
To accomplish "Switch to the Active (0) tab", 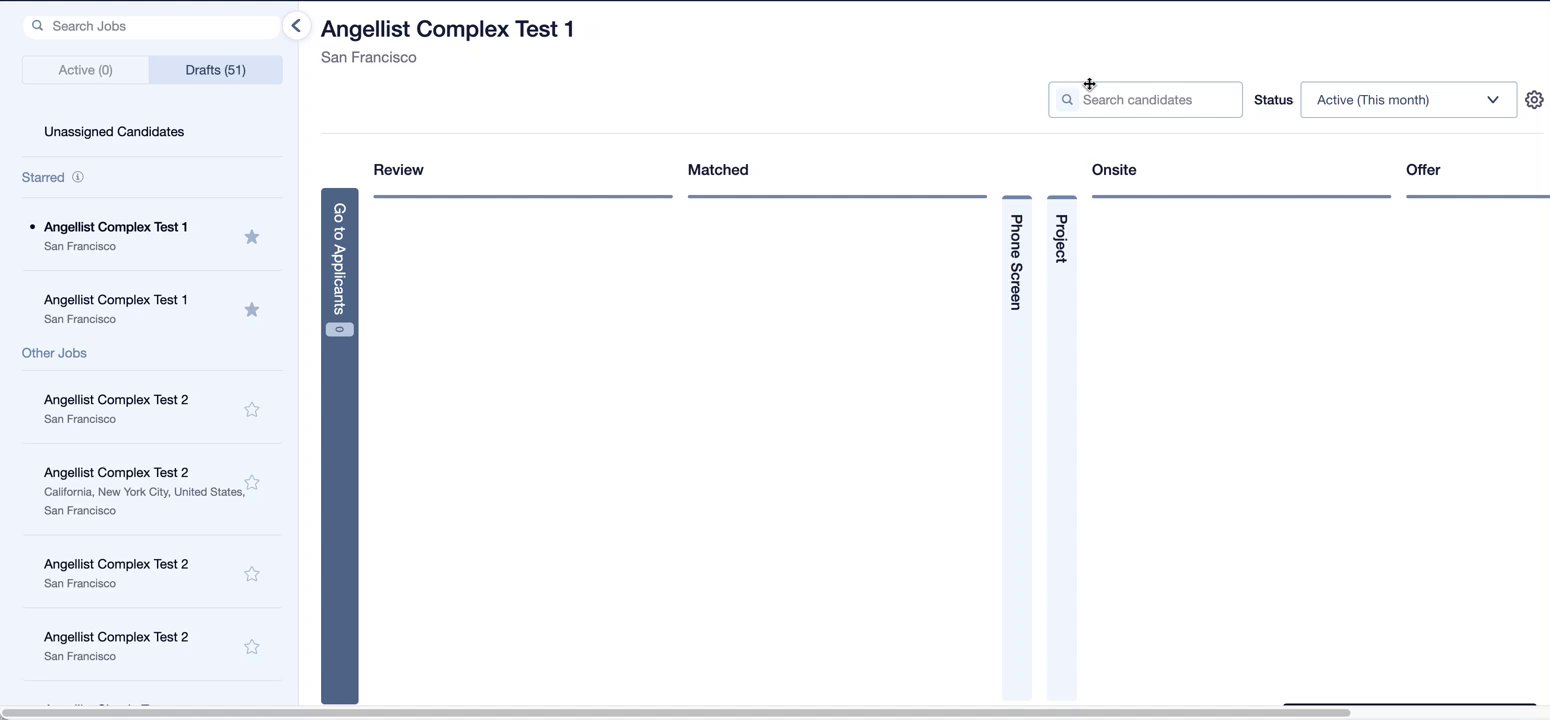I will pos(86,70).
